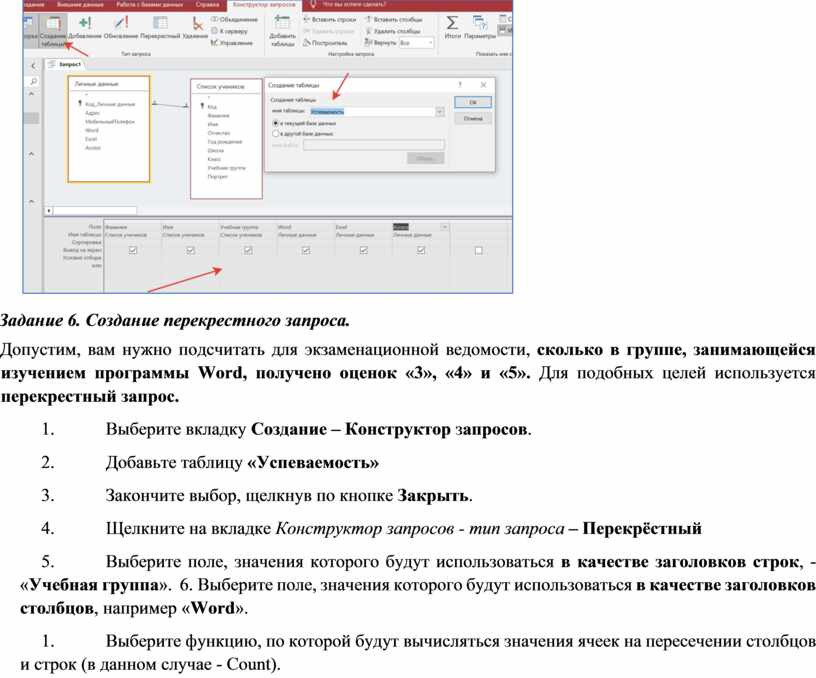
Task: Toggle the show checkbox for Учебная группа column
Action: coord(248,250)
